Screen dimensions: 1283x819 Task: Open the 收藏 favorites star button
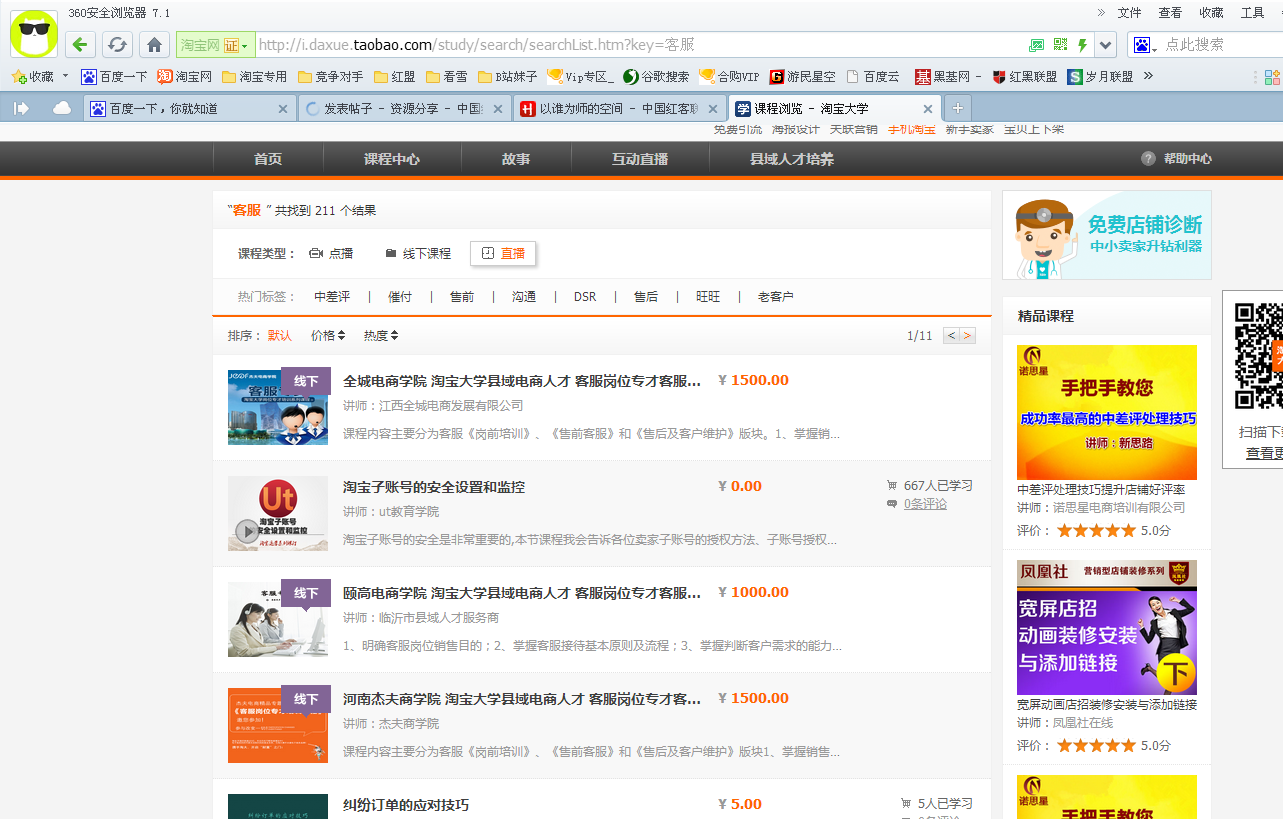32,76
